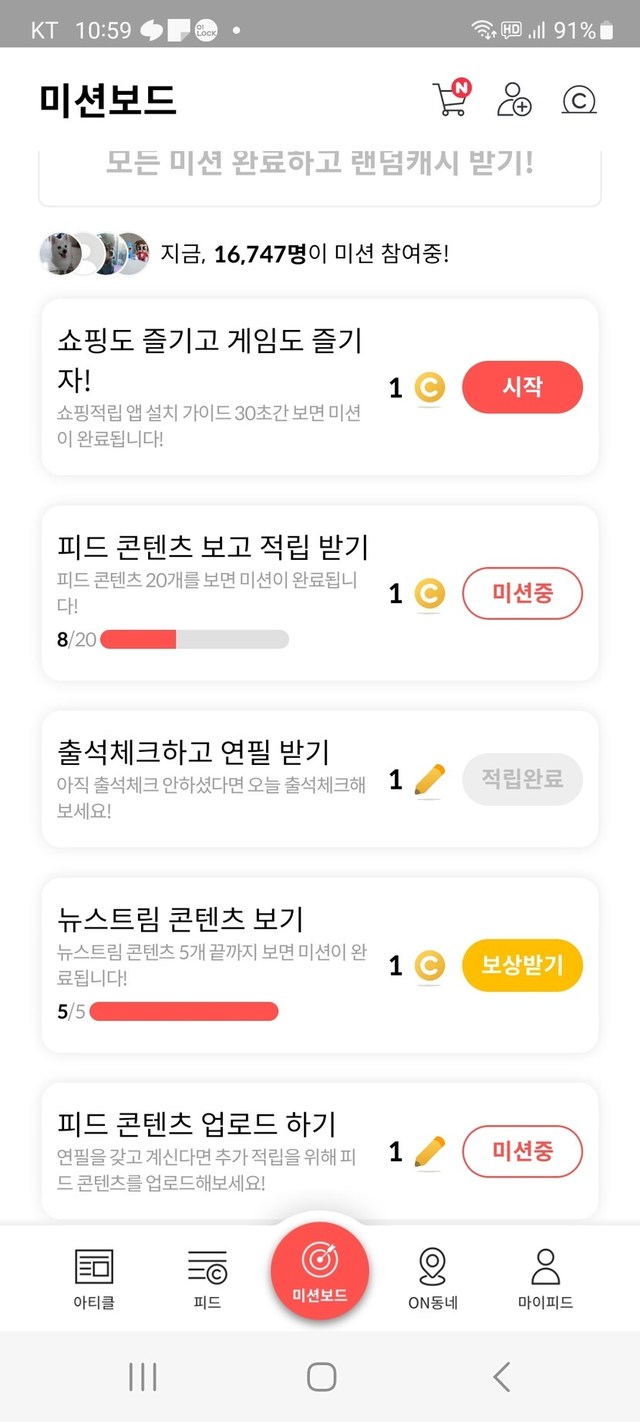Screen dimensions: 640x1422
Task: Open the 아티클 tab
Action: click(94, 1278)
